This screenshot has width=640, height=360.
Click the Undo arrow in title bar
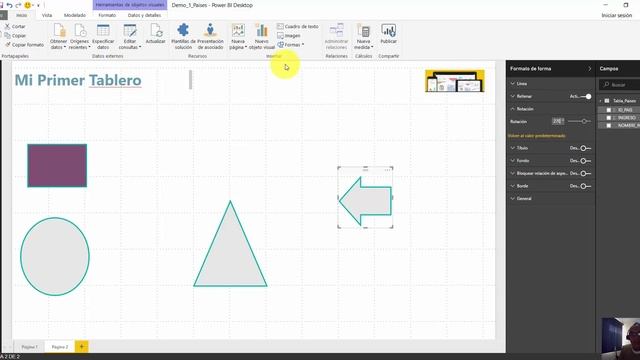pos(9,5)
